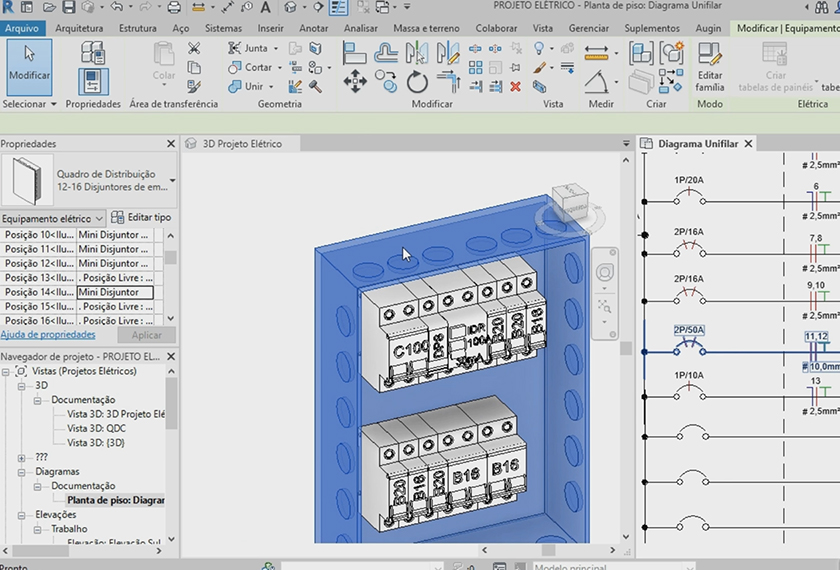Click the Move tool crossed-arrows icon

click(355, 82)
